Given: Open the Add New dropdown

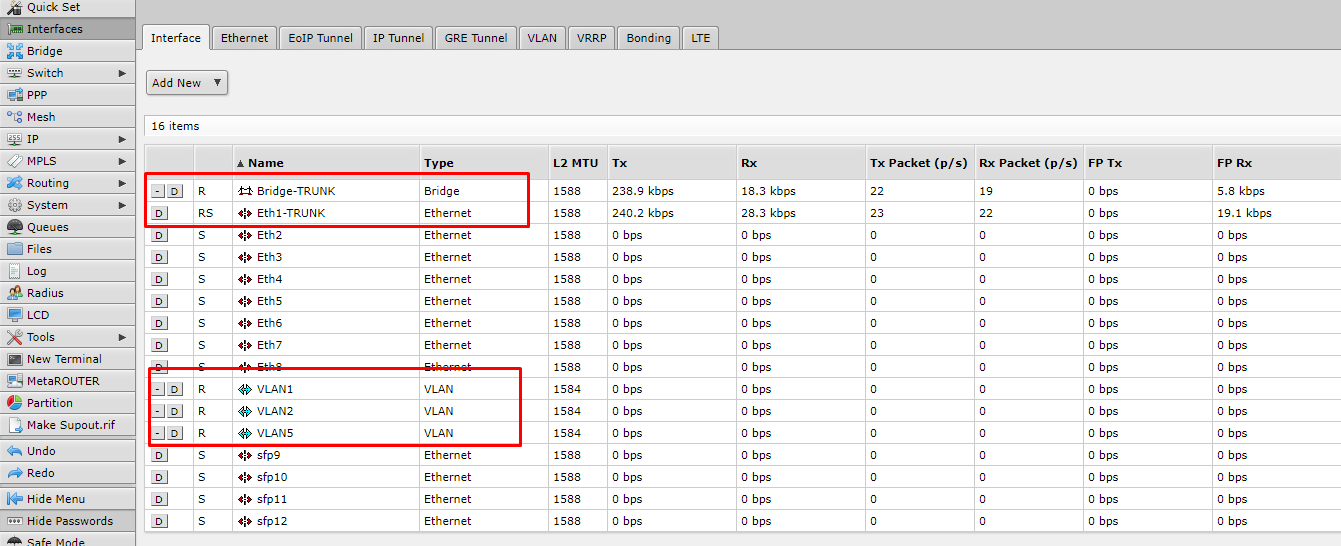Looking at the screenshot, I should pos(187,83).
